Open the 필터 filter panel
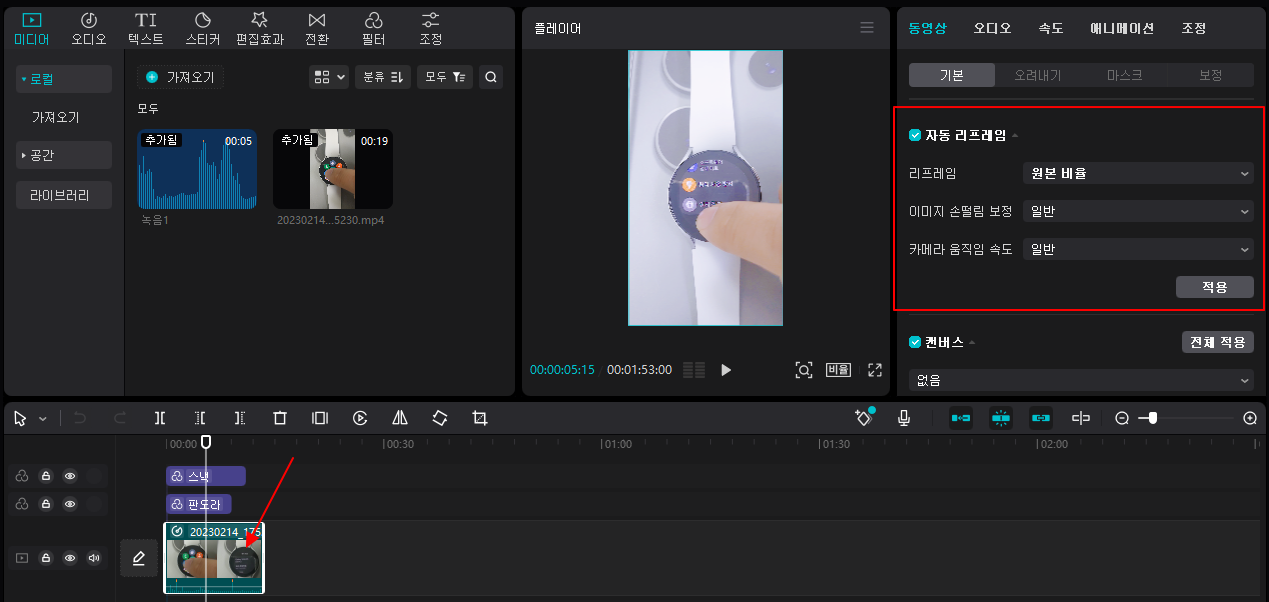Image resolution: width=1269 pixels, height=602 pixels. click(x=374, y=29)
